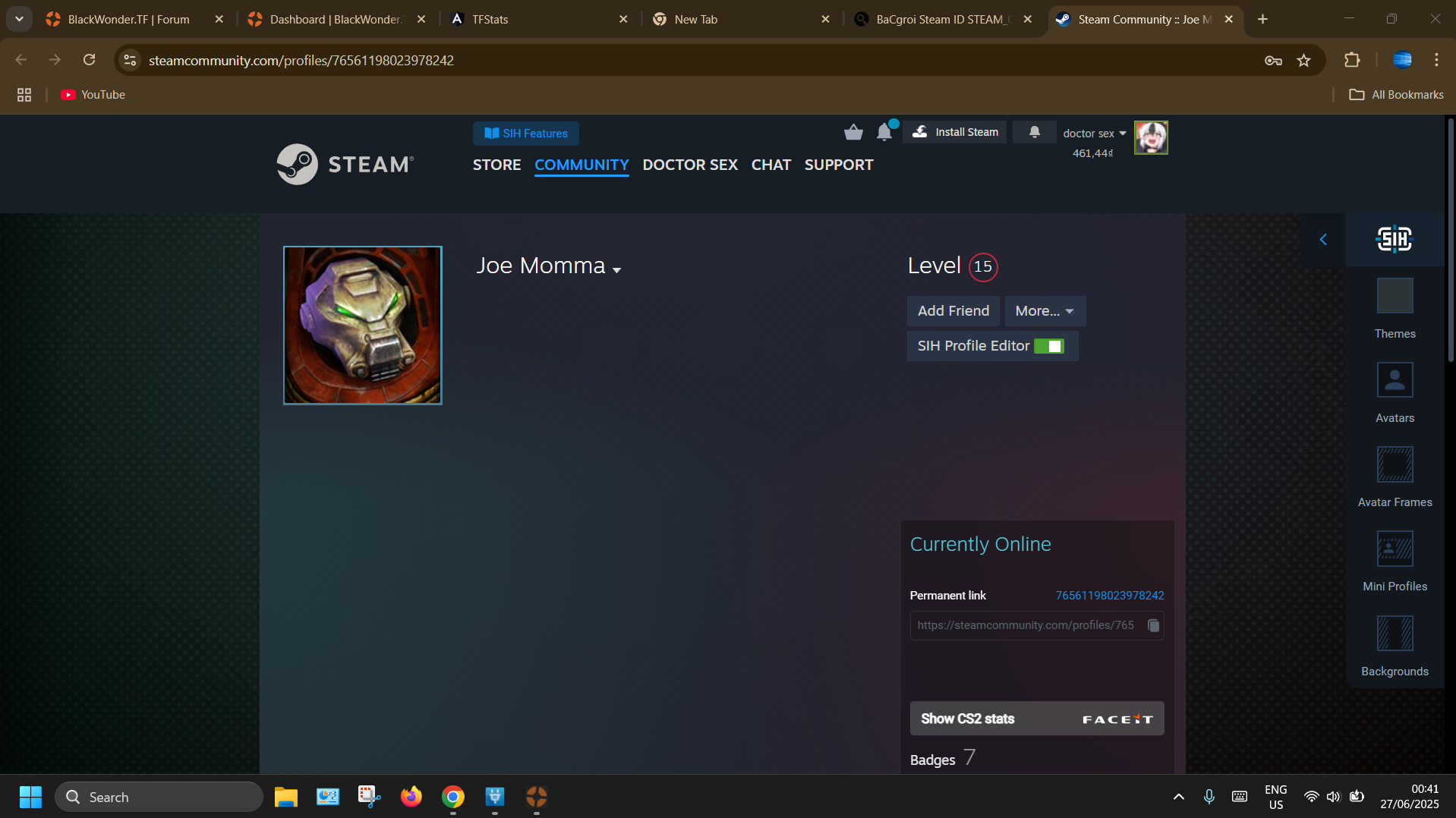Open the SUPPORT menu item

839,165
